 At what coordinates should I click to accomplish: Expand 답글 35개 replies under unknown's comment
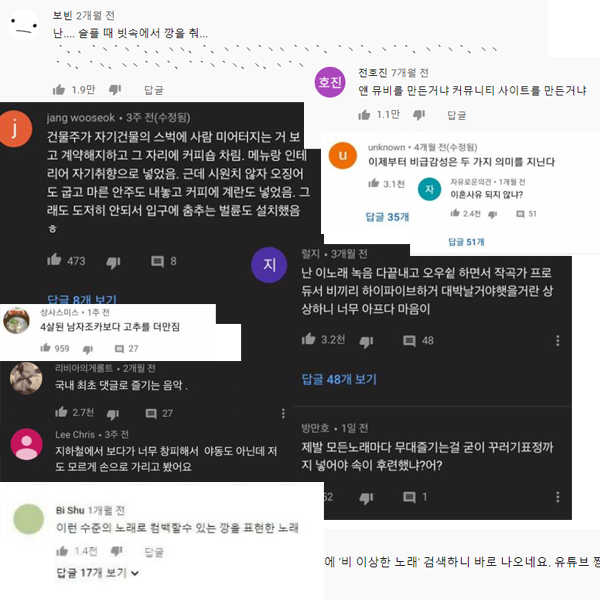[x=387, y=217]
